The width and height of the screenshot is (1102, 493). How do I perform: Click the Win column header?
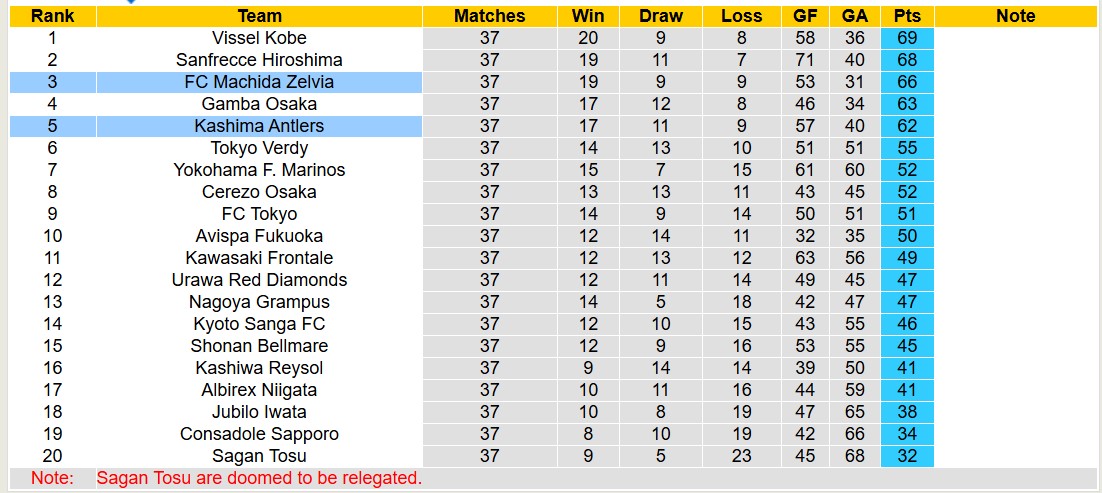(588, 16)
